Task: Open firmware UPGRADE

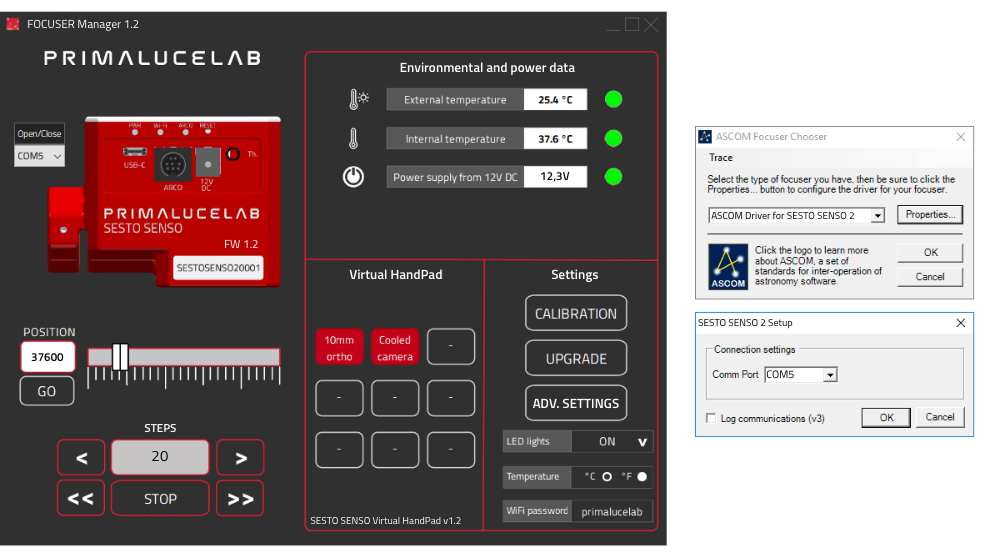Action: 576,358
